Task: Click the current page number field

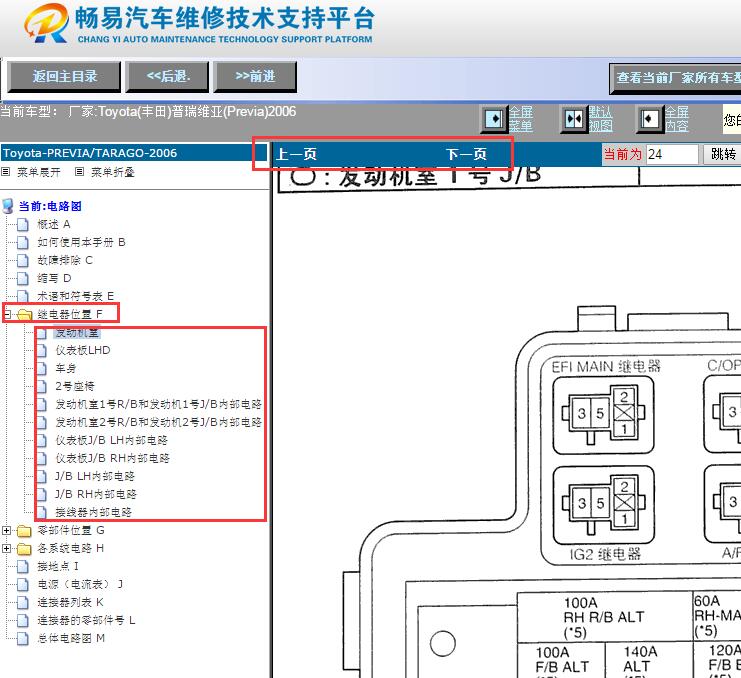Action: tap(672, 154)
